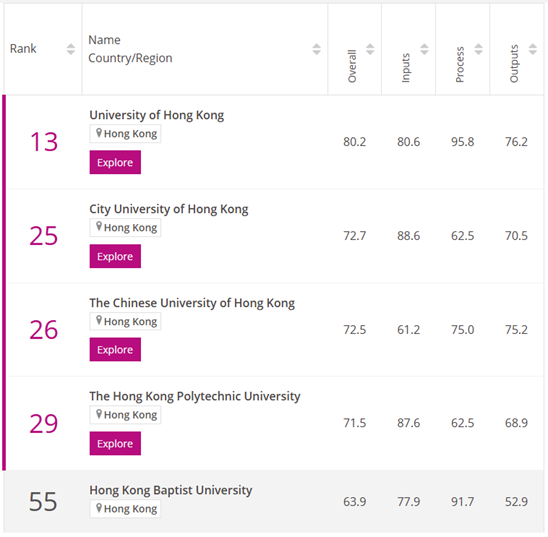Screen dimensions: 548x537
Task: Click overall score 71.5
Action: click(354, 423)
